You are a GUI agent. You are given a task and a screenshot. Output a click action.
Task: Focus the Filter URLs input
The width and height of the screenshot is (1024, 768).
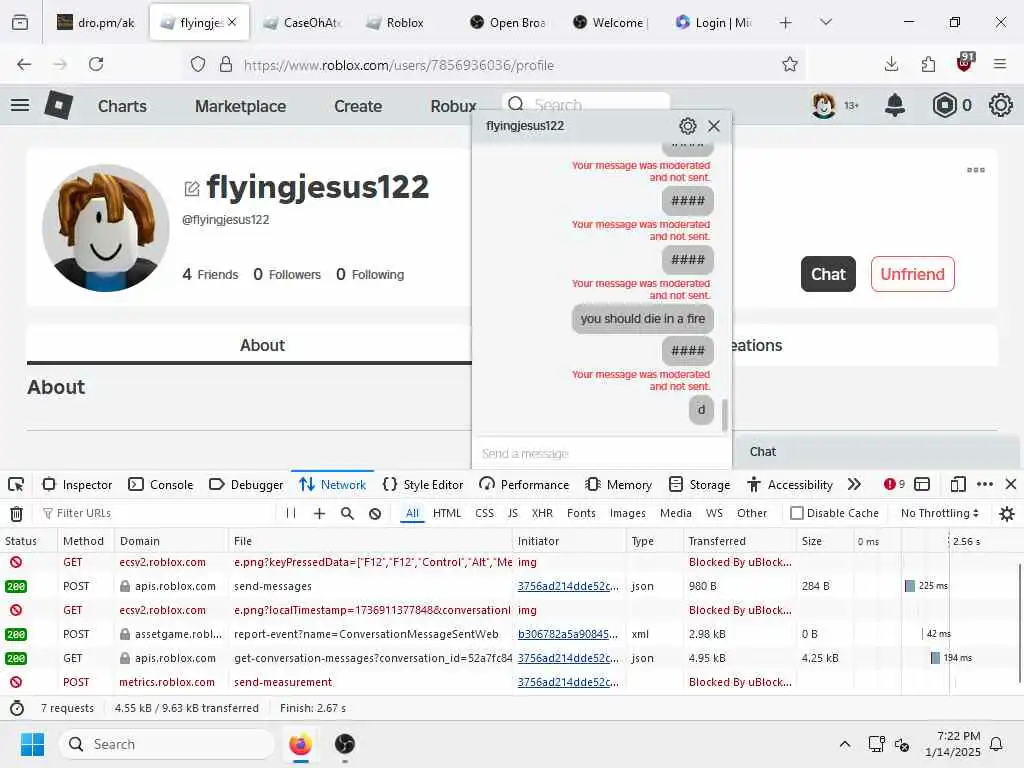tap(157, 513)
